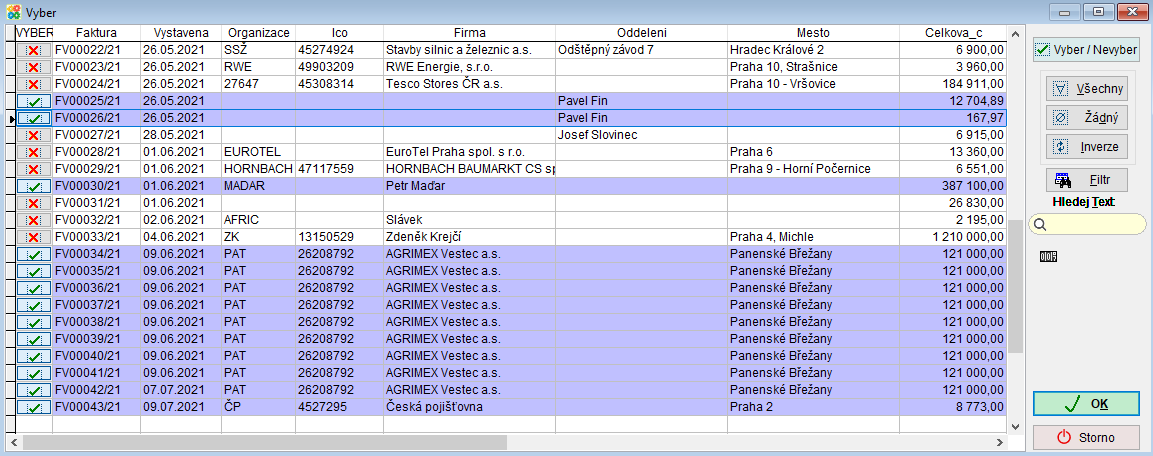Close the Vyber window
Image resolution: width=1153 pixels, height=456 pixels.
click(x=1133, y=11)
